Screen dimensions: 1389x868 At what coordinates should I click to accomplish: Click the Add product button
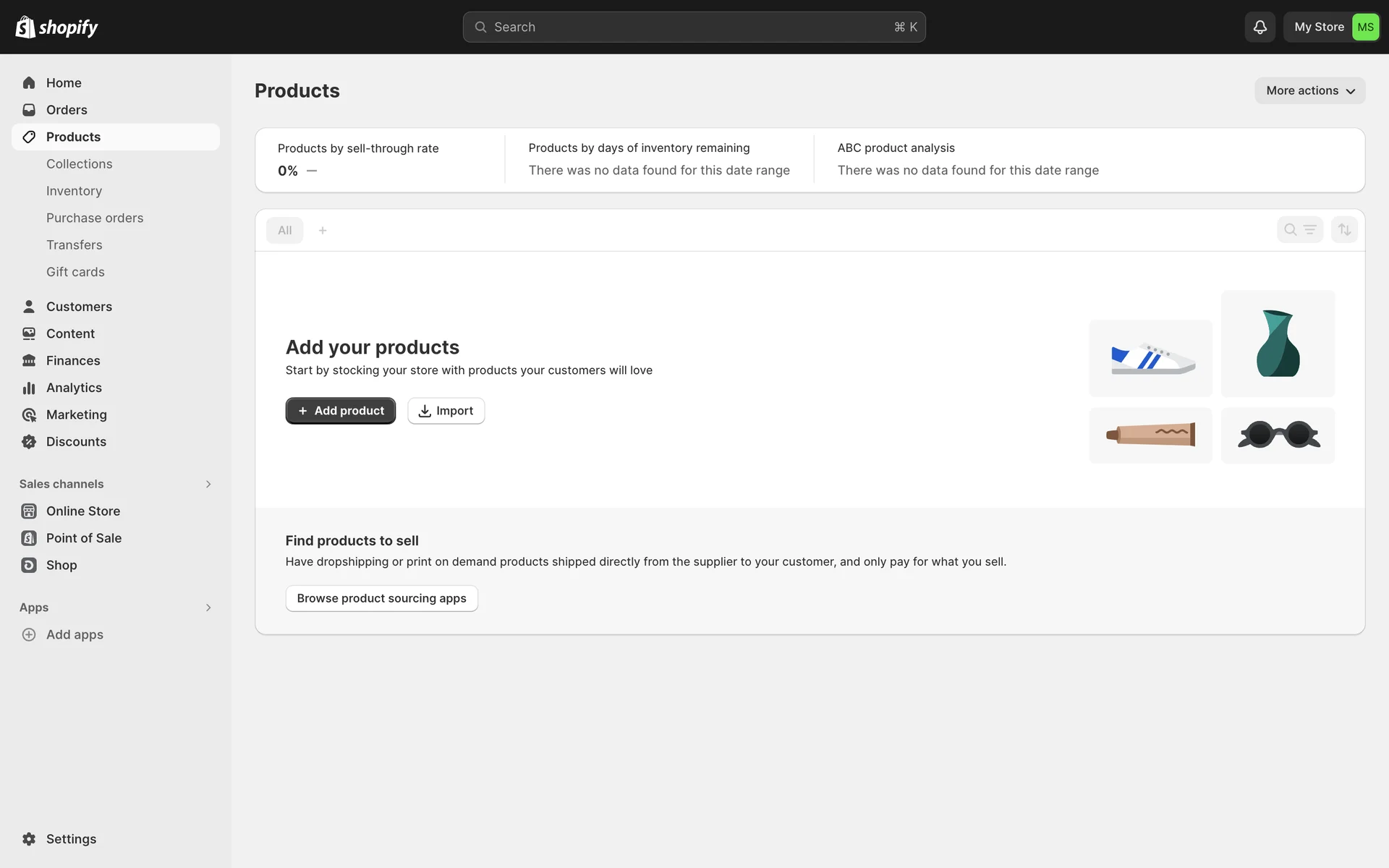(x=340, y=411)
